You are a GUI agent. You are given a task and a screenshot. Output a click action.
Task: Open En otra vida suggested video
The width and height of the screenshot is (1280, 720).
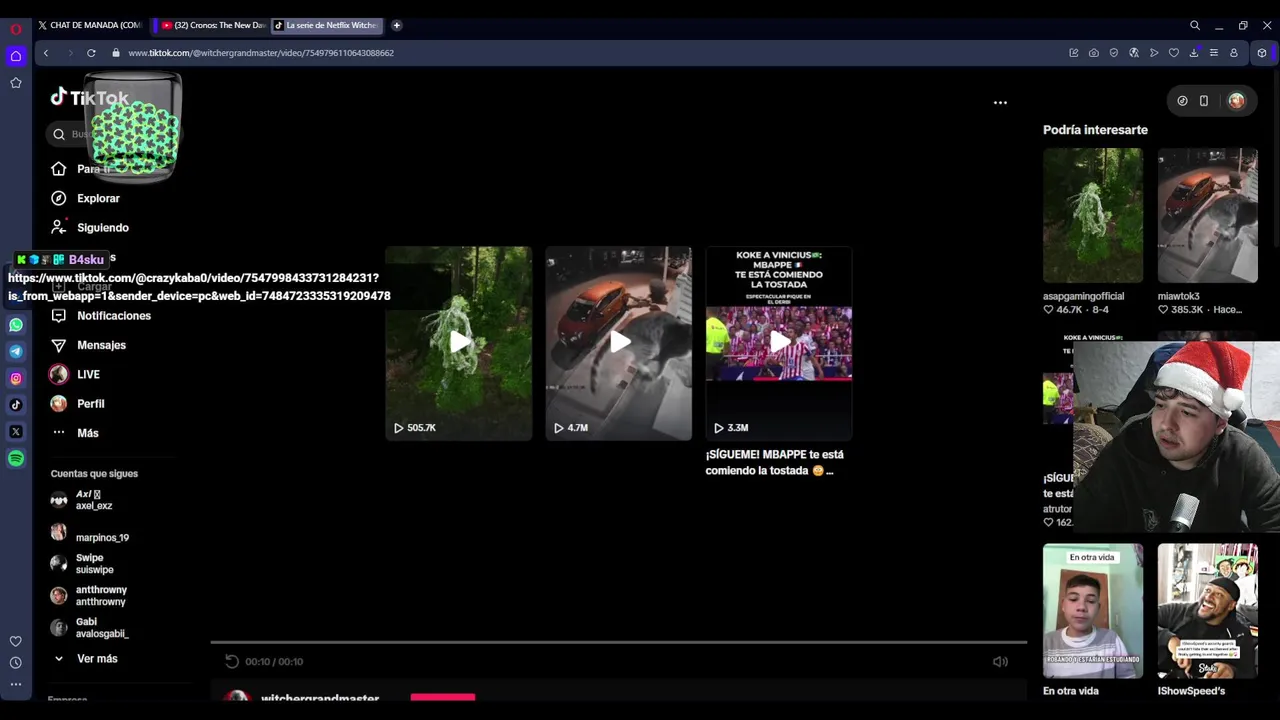click(1093, 611)
